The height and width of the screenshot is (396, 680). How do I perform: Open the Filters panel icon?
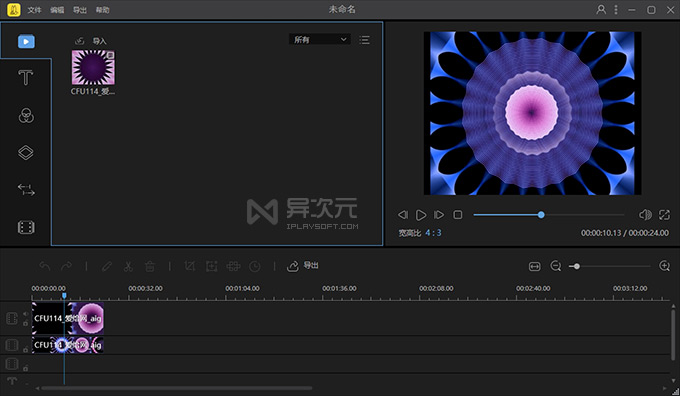(26, 115)
